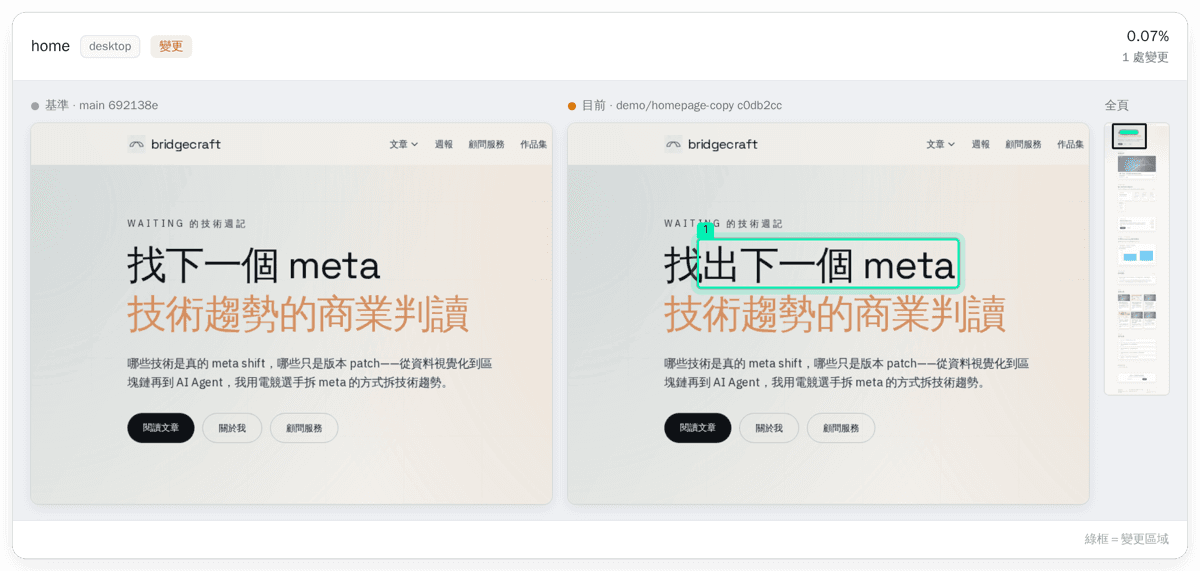Click the 目前 demo/homepage-copy c0db2cc label
This screenshot has width=1200, height=571.
tap(682, 105)
